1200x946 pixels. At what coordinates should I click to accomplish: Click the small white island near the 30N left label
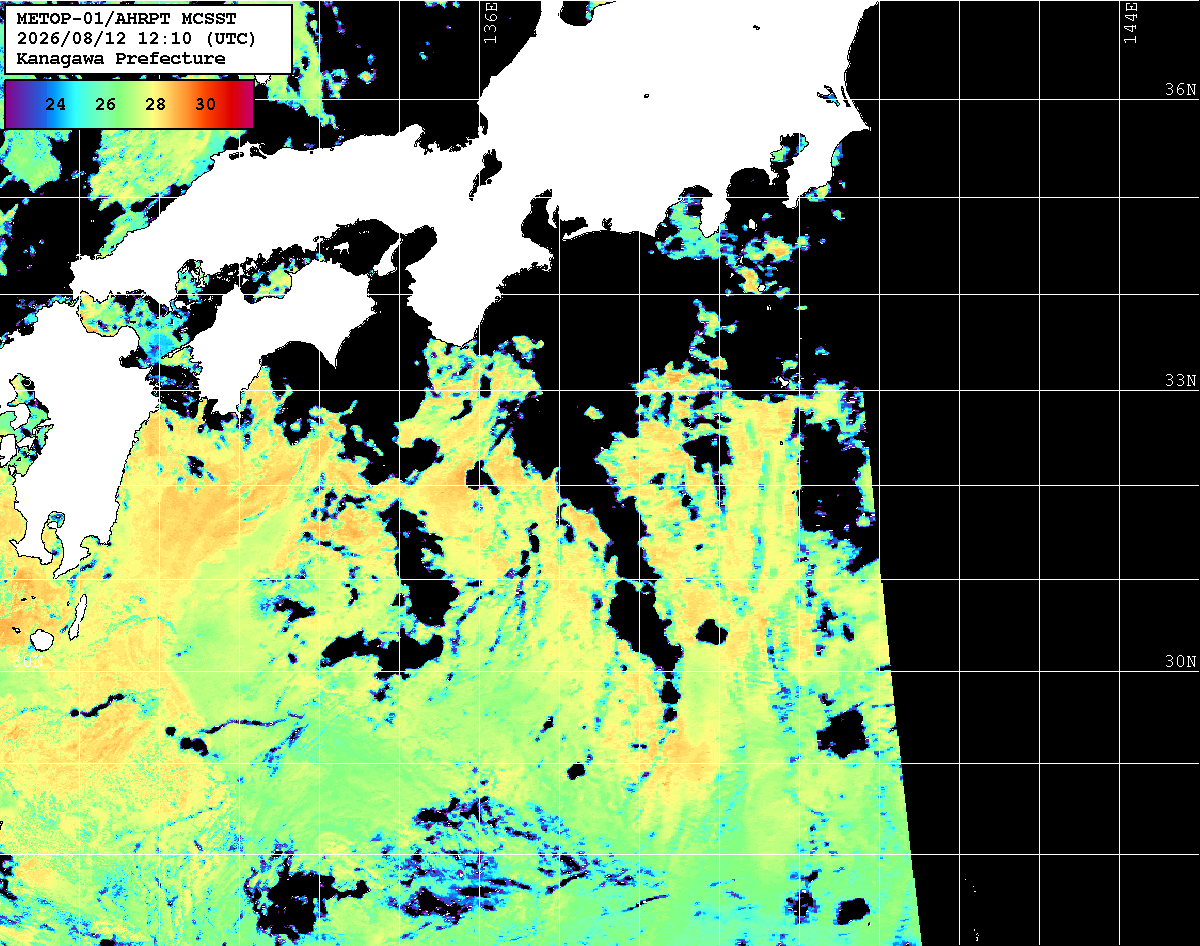42,639
